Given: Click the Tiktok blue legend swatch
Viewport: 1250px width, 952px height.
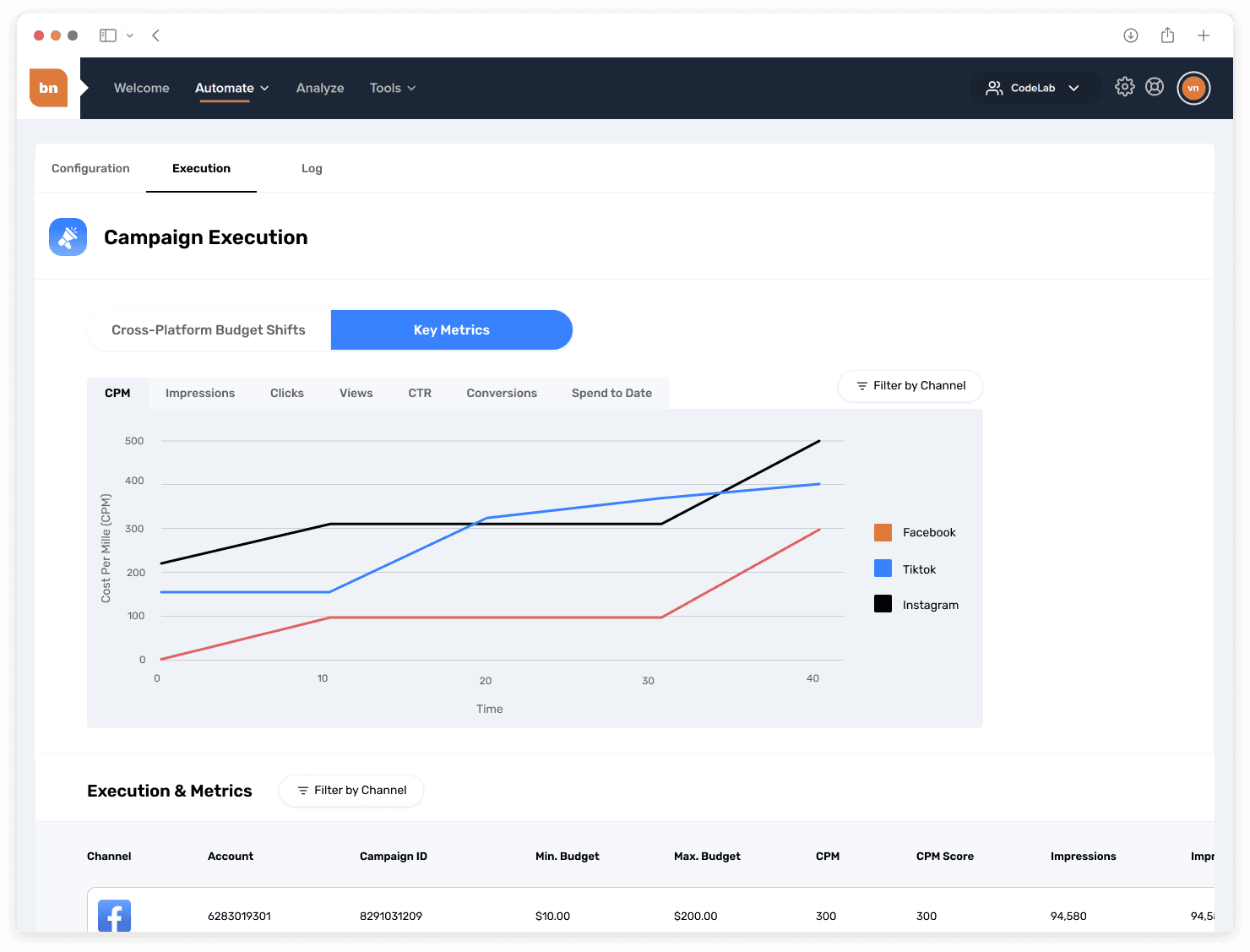Looking at the screenshot, I should [x=883, y=568].
